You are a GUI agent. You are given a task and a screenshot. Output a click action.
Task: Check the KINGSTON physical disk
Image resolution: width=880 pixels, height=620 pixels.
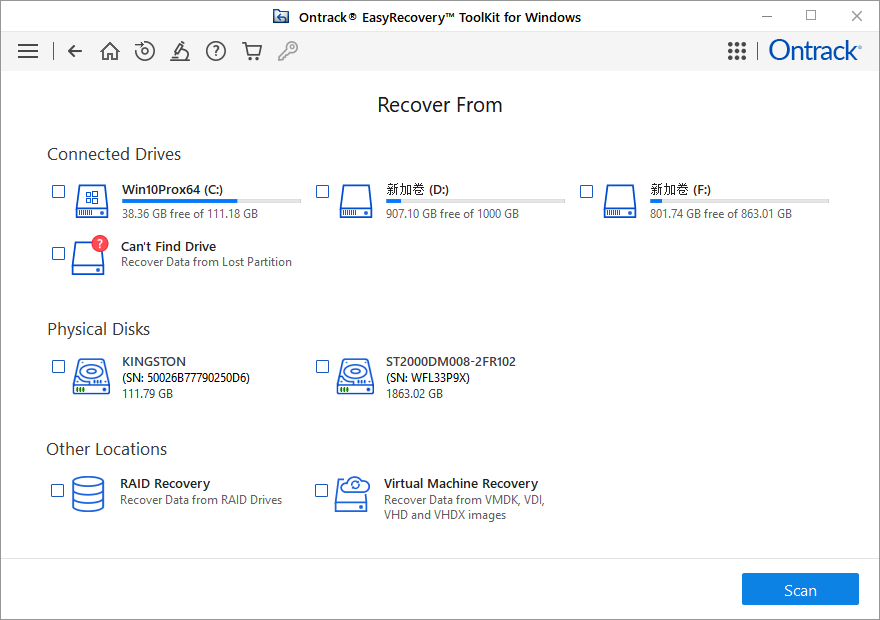click(x=58, y=366)
